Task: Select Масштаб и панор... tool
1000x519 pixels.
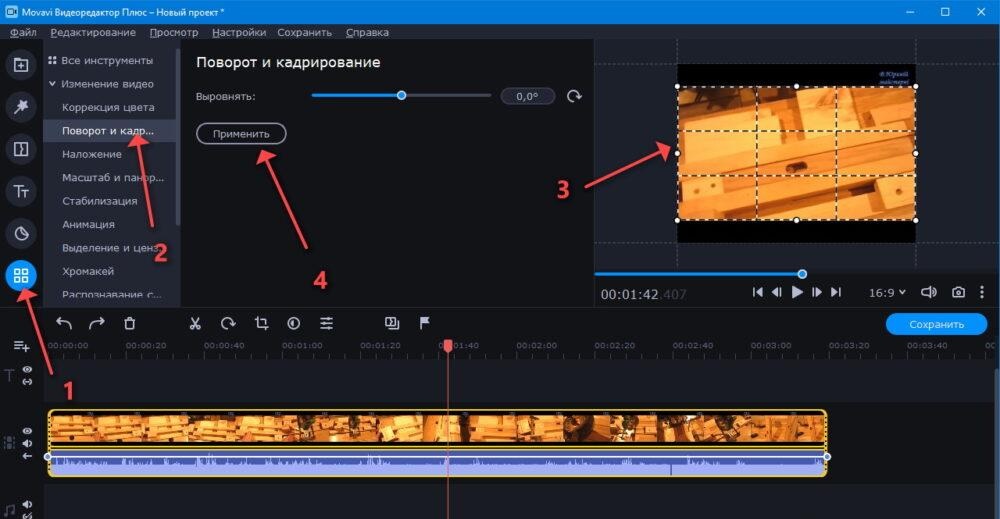Action: pos(113,177)
